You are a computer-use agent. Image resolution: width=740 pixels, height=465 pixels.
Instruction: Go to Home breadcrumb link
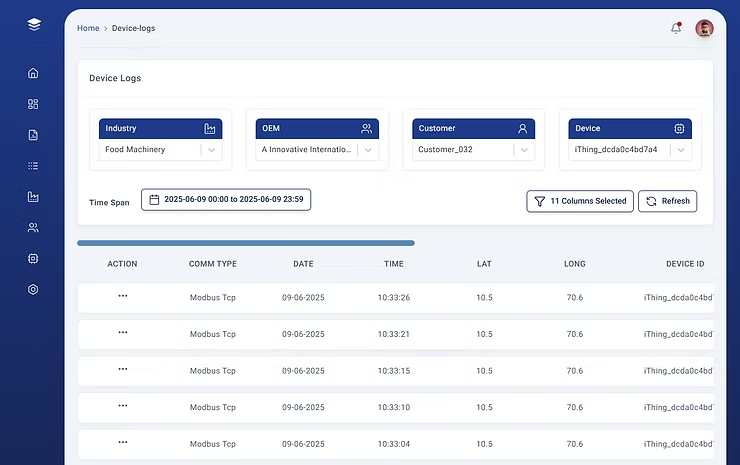tap(88, 28)
